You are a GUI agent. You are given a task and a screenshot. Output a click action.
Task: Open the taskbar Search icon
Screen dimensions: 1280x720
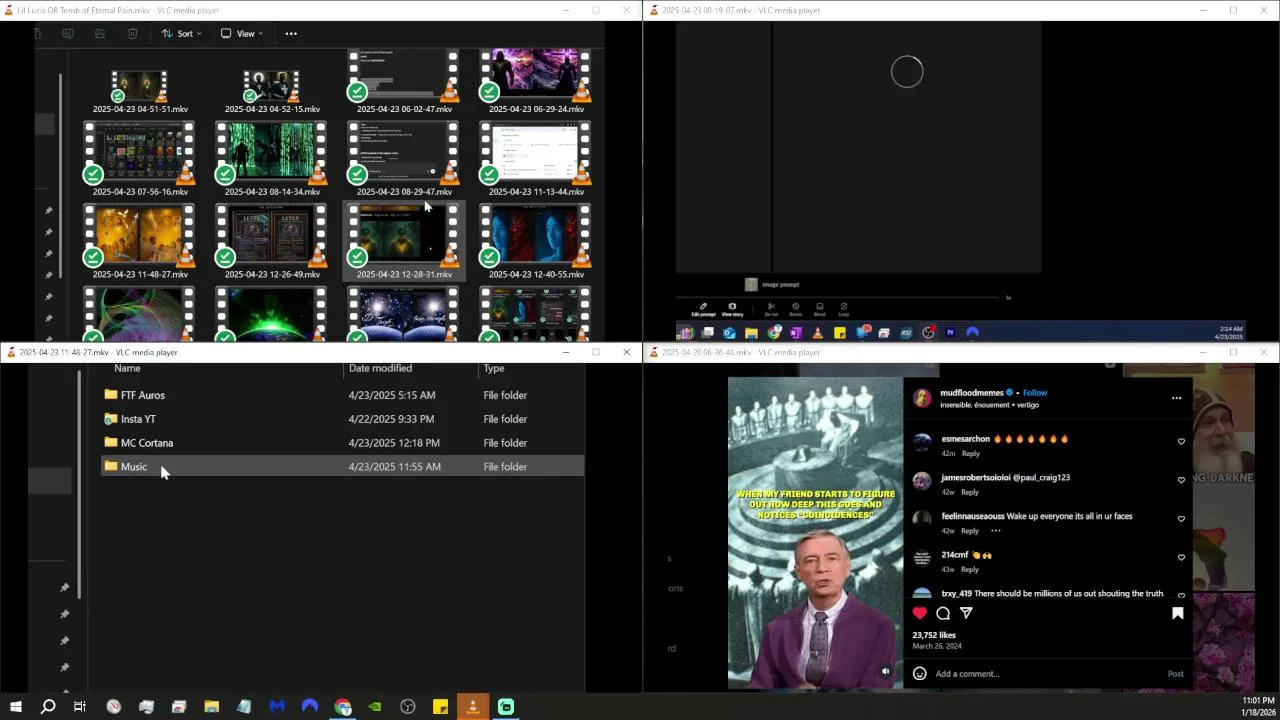[47, 707]
